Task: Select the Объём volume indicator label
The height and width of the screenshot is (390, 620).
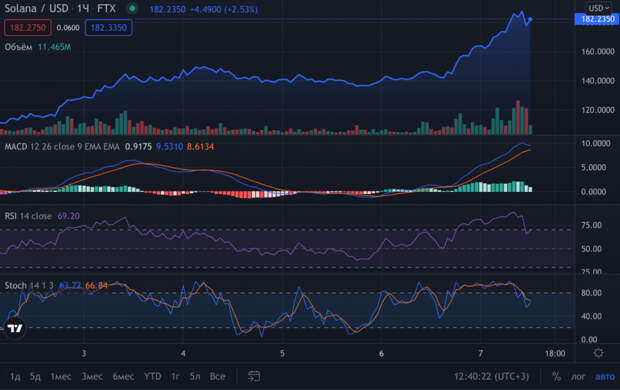Action: click(x=18, y=47)
